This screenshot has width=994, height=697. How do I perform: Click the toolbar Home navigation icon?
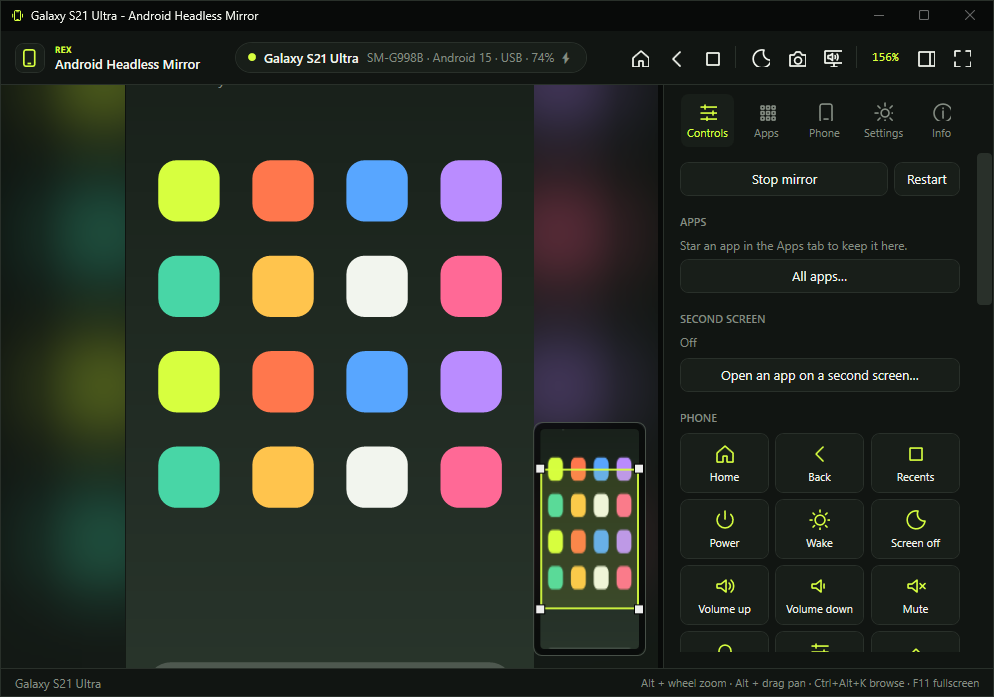(640, 58)
